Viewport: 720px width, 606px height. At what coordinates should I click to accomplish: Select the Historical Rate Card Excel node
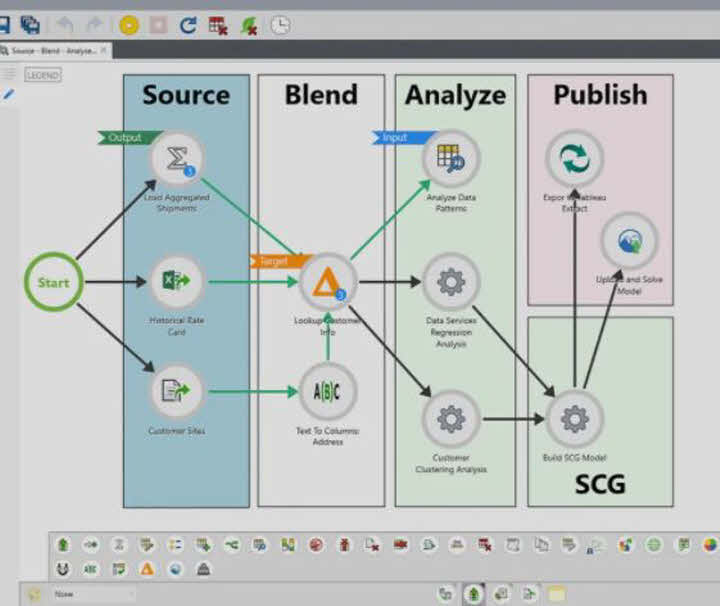coord(177,281)
